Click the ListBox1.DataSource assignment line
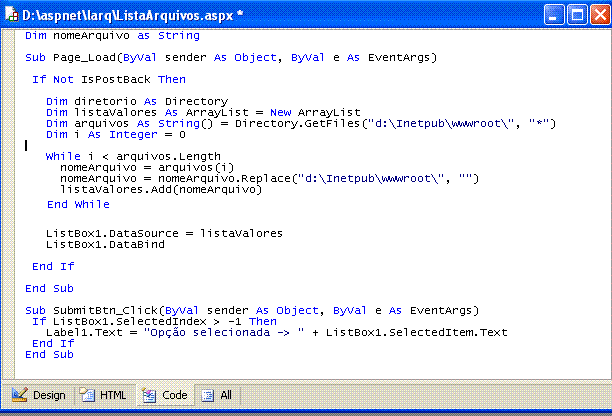The image size is (612, 416). [164, 233]
